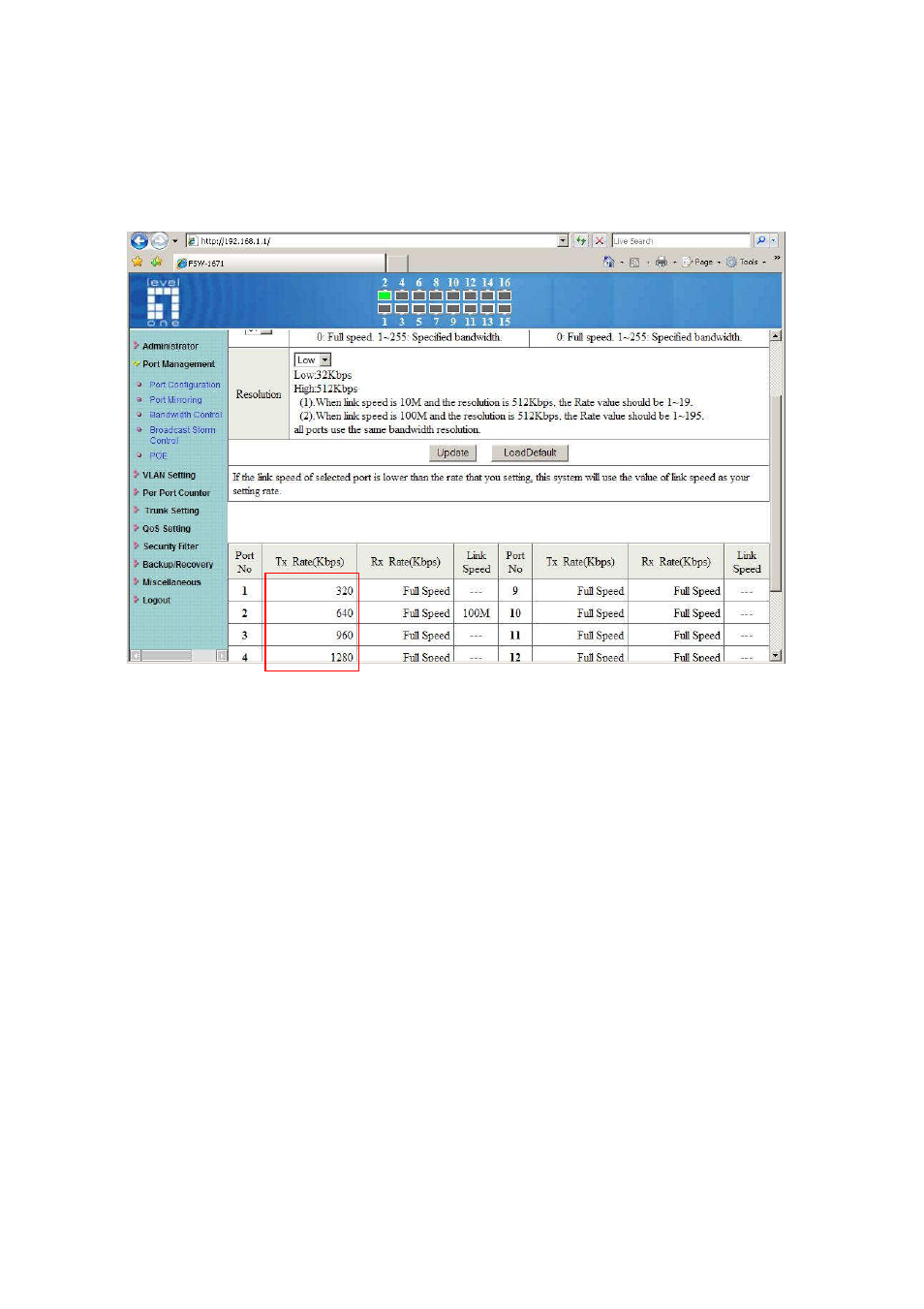Viewport: 924px width, 1309px height.
Task: Click the port 15 status indicator
Action: tap(505, 309)
